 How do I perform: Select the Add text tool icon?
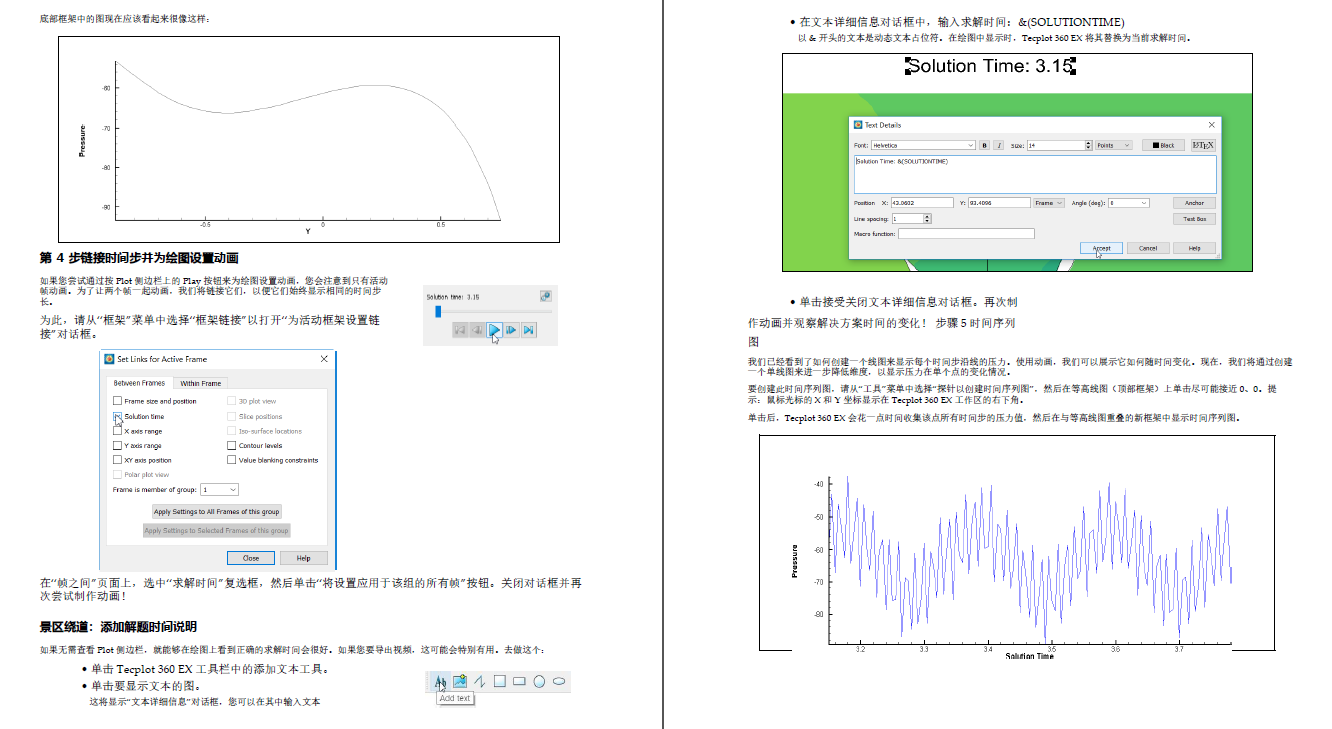point(441,682)
